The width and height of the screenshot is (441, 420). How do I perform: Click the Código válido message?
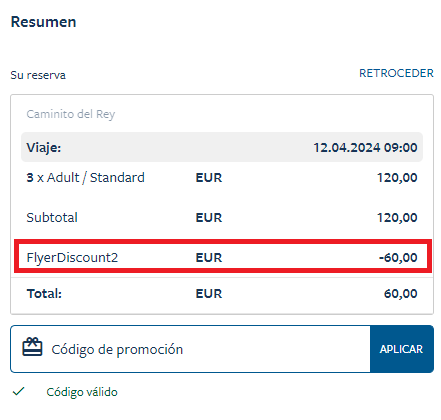click(82, 392)
